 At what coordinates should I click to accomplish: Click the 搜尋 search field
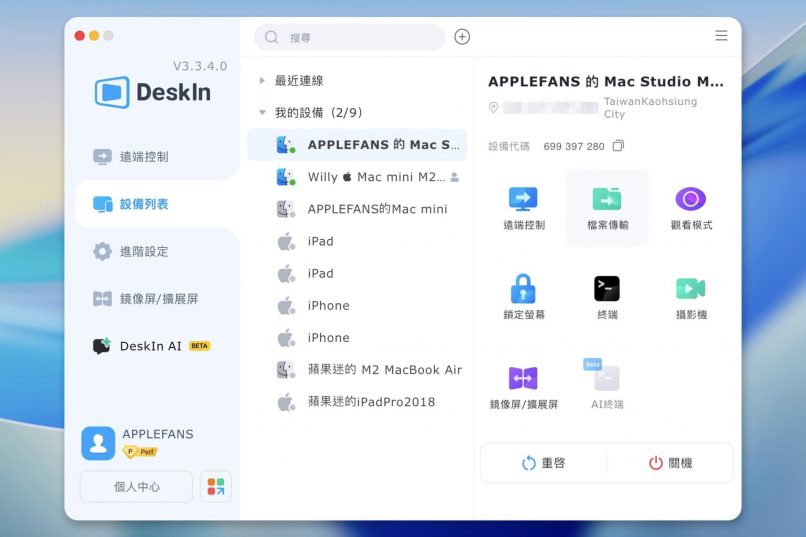coord(360,37)
